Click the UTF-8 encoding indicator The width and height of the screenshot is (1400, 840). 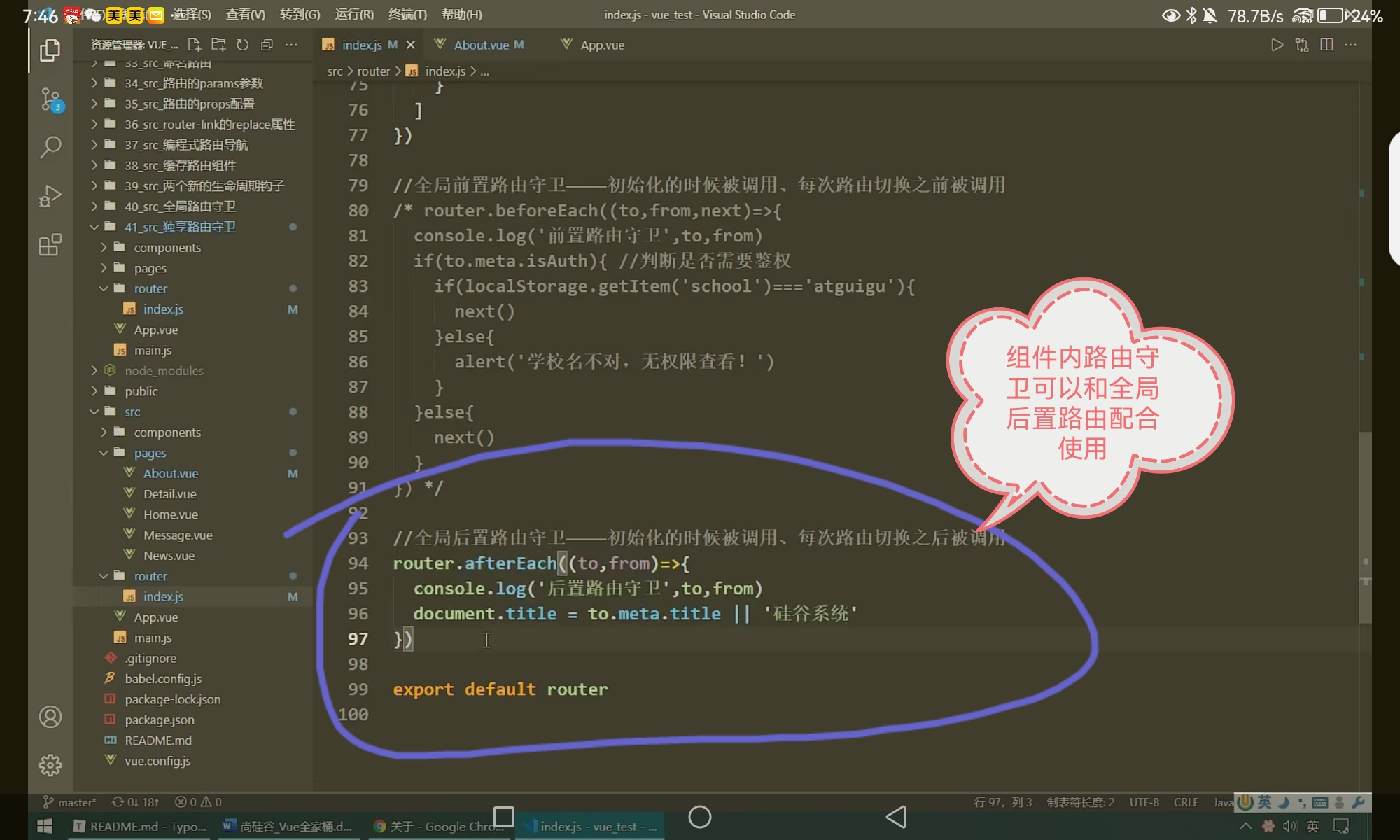click(x=1144, y=802)
